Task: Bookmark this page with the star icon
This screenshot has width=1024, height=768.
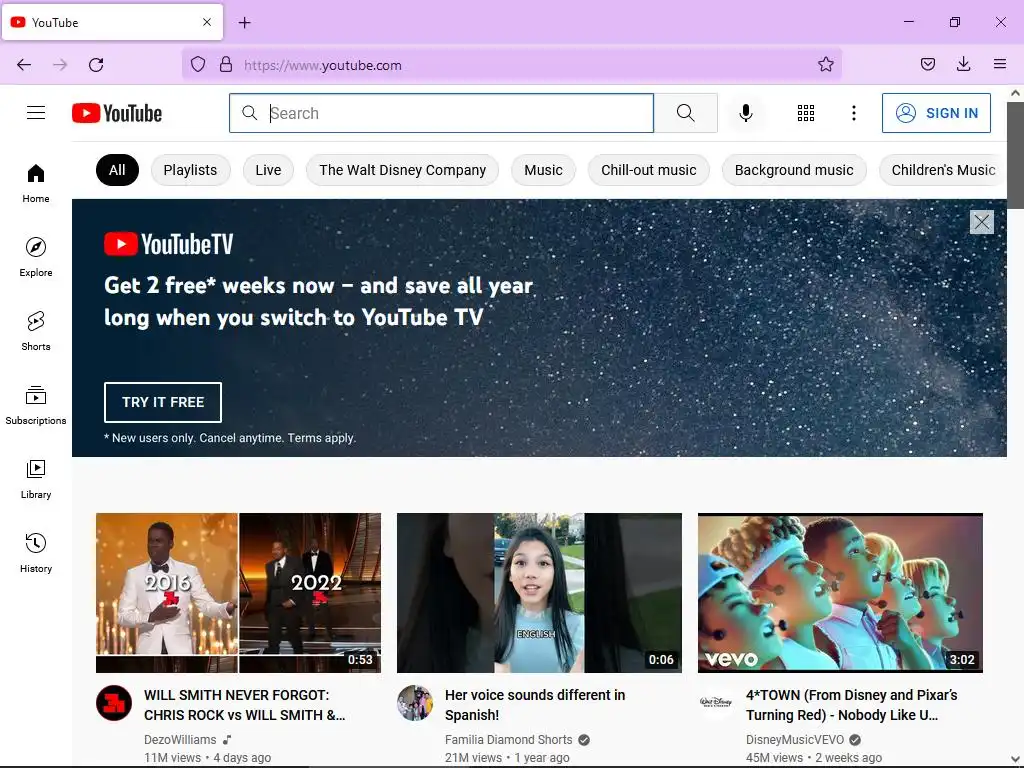Action: (x=825, y=64)
